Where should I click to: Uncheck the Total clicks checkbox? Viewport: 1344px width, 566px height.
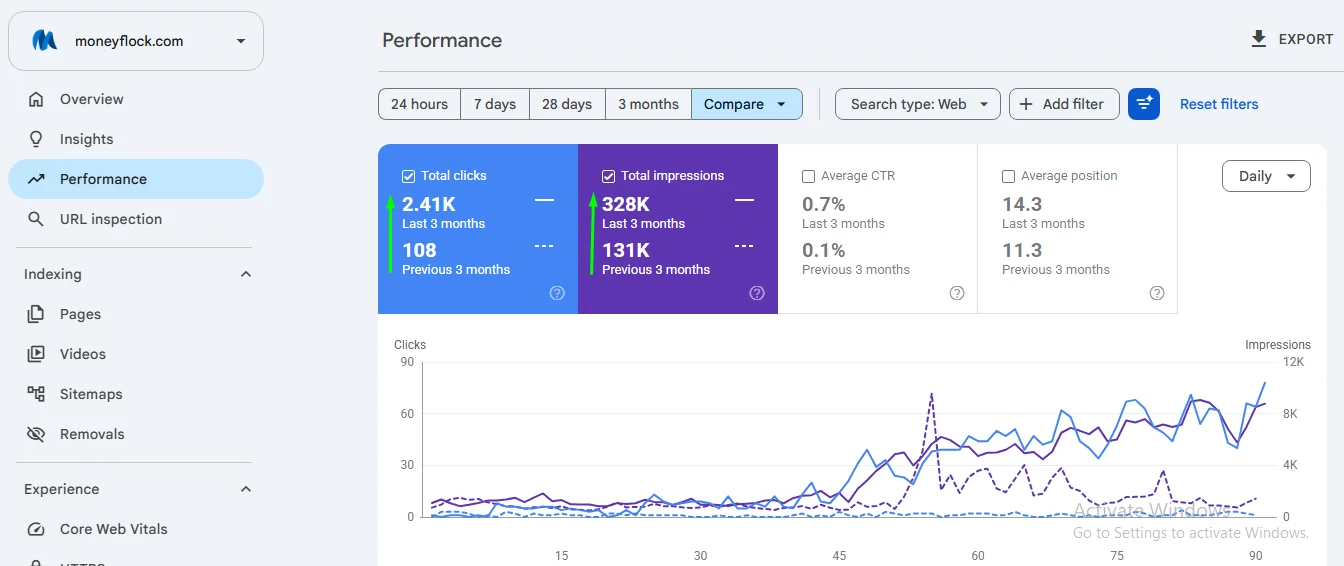[408, 176]
